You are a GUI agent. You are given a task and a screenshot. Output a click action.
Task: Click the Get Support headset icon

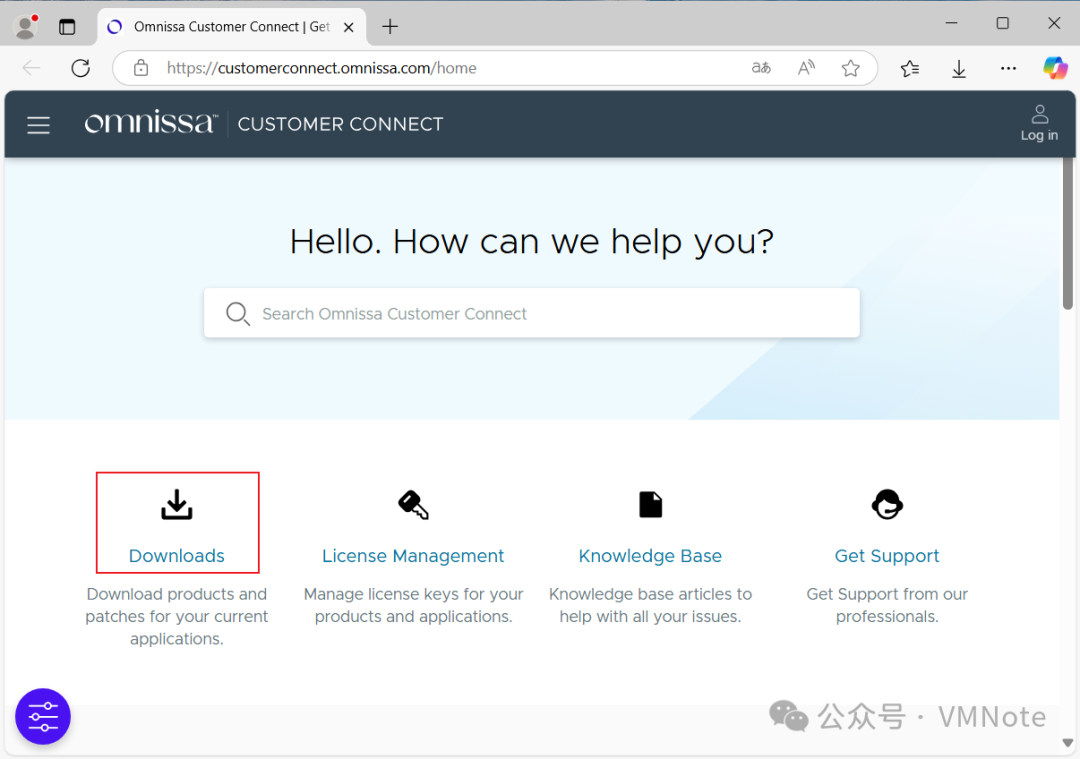click(887, 504)
